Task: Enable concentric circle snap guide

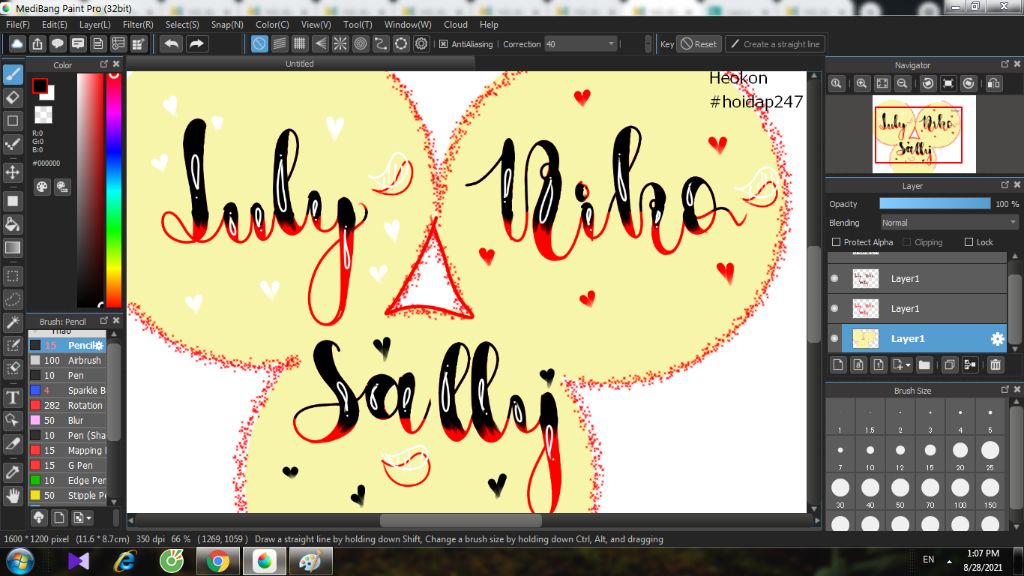Action: tap(360, 44)
